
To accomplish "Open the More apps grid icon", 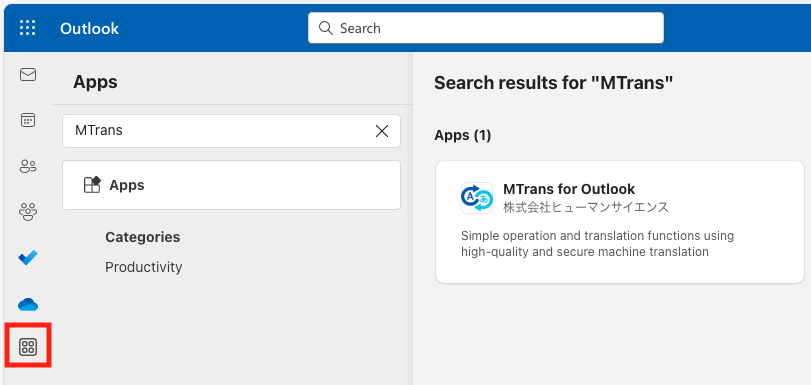I will pyautogui.click(x=28, y=347).
